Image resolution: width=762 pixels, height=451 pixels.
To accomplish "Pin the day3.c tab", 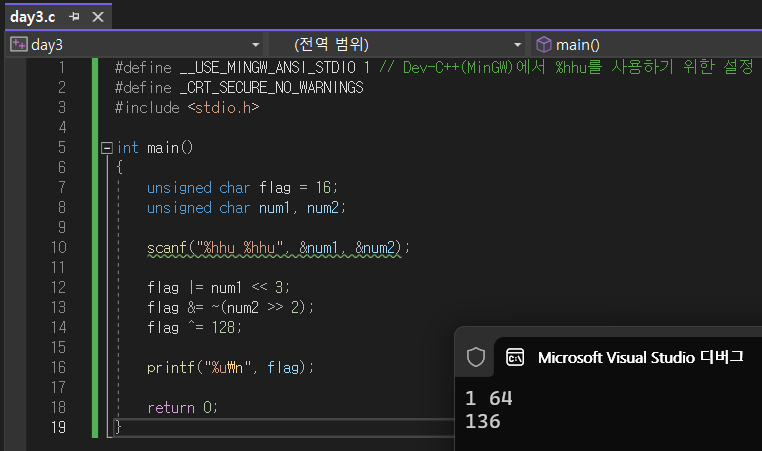I will 74,17.
